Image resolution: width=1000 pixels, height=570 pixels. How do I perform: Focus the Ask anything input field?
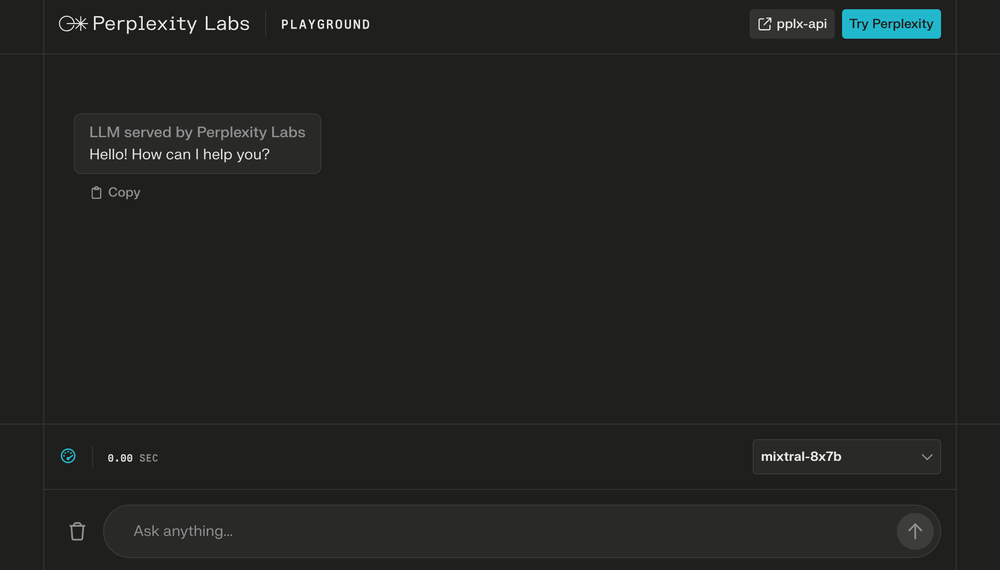pyautogui.click(x=500, y=531)
